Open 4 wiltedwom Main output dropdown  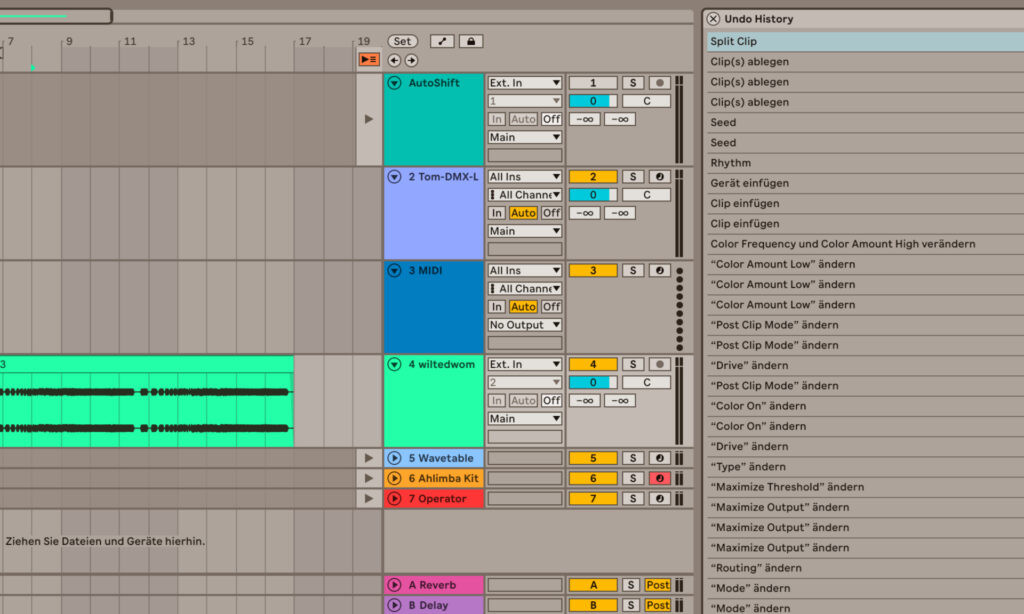point(525,419)
